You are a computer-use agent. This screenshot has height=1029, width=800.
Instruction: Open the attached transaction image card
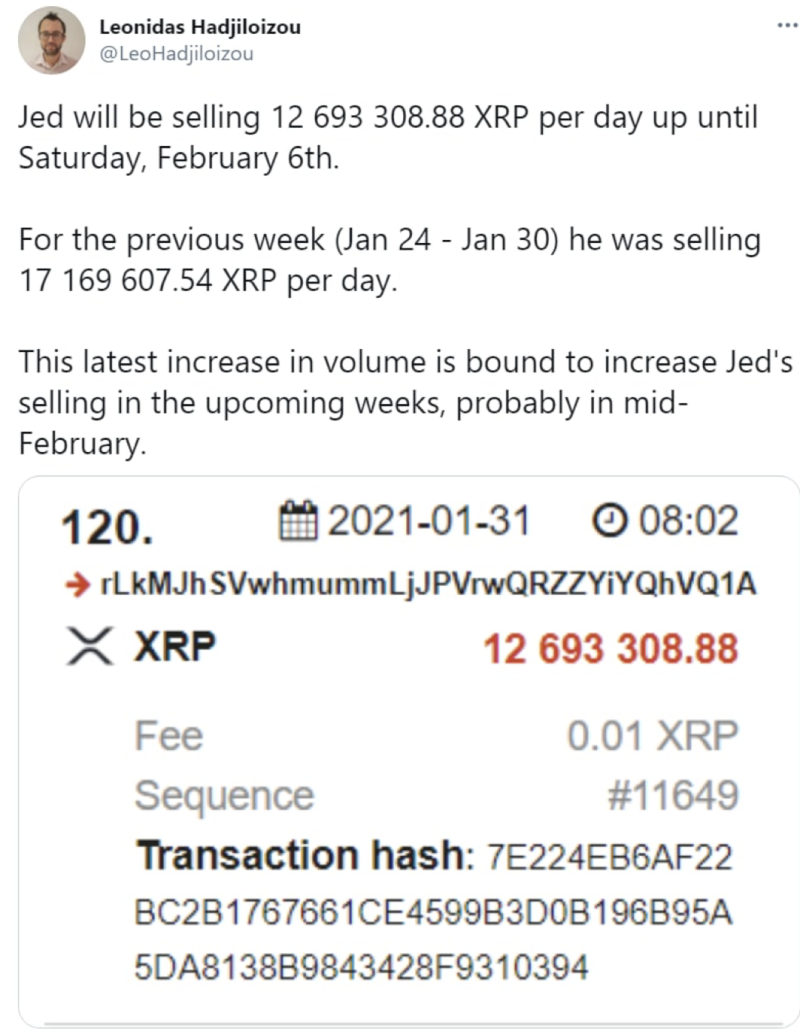pyautogui.click(x=409, y=750)
